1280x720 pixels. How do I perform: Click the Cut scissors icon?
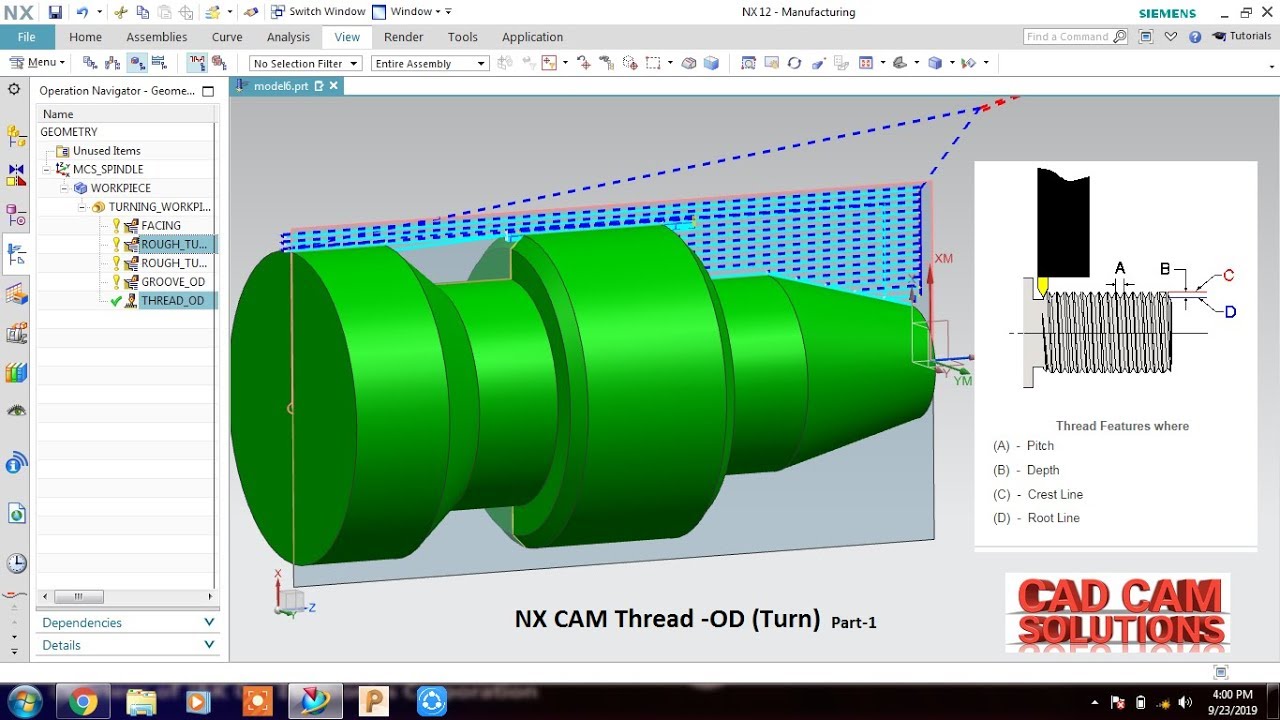tap(121, 12)
